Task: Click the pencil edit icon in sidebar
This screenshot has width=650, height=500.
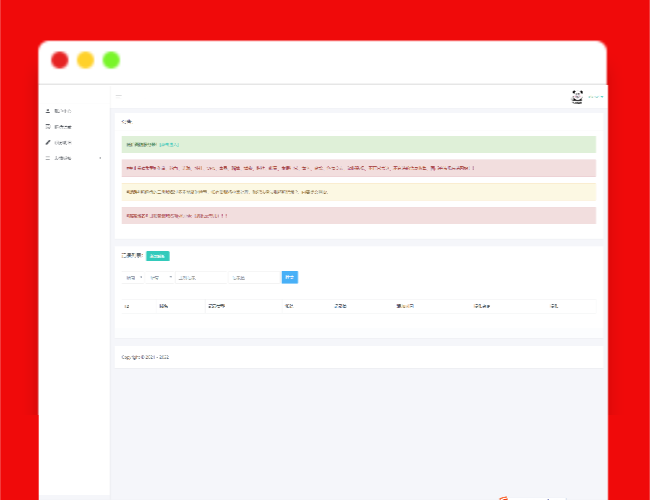Action: 48,143
